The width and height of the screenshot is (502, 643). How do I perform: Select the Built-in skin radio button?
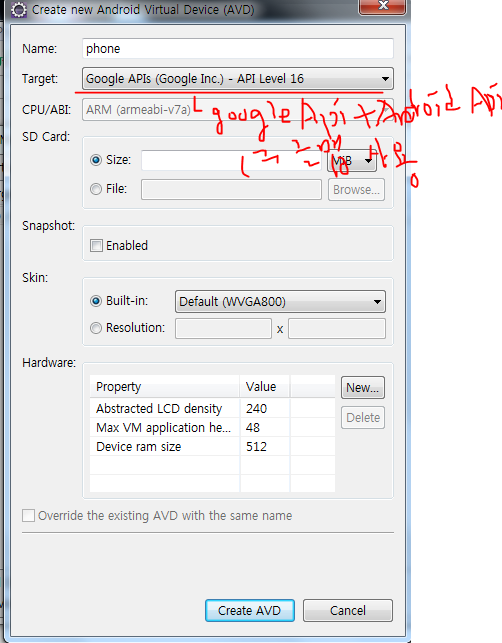(96, 301)
